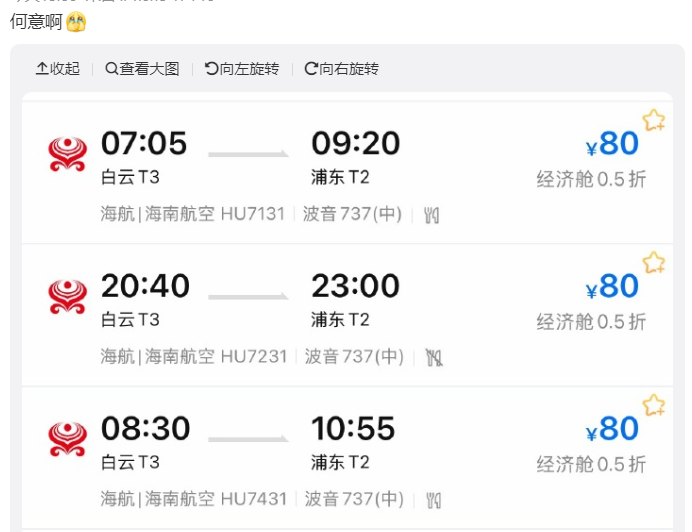
Task: Toggle the favorite star on flight HU7231
Action: [x=653, y=263]
